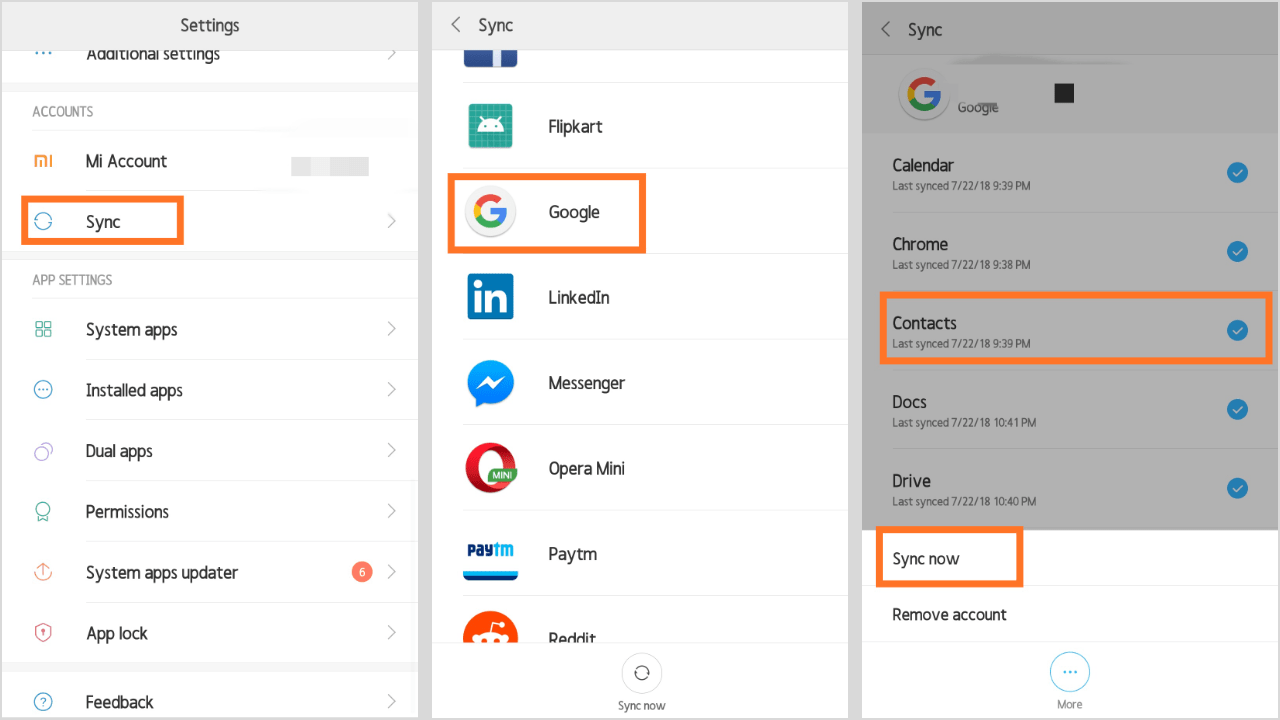Viewport: 1280px width, 720px height.
Task: Tap the round Sync now icon at bottom
Action: 641,673
